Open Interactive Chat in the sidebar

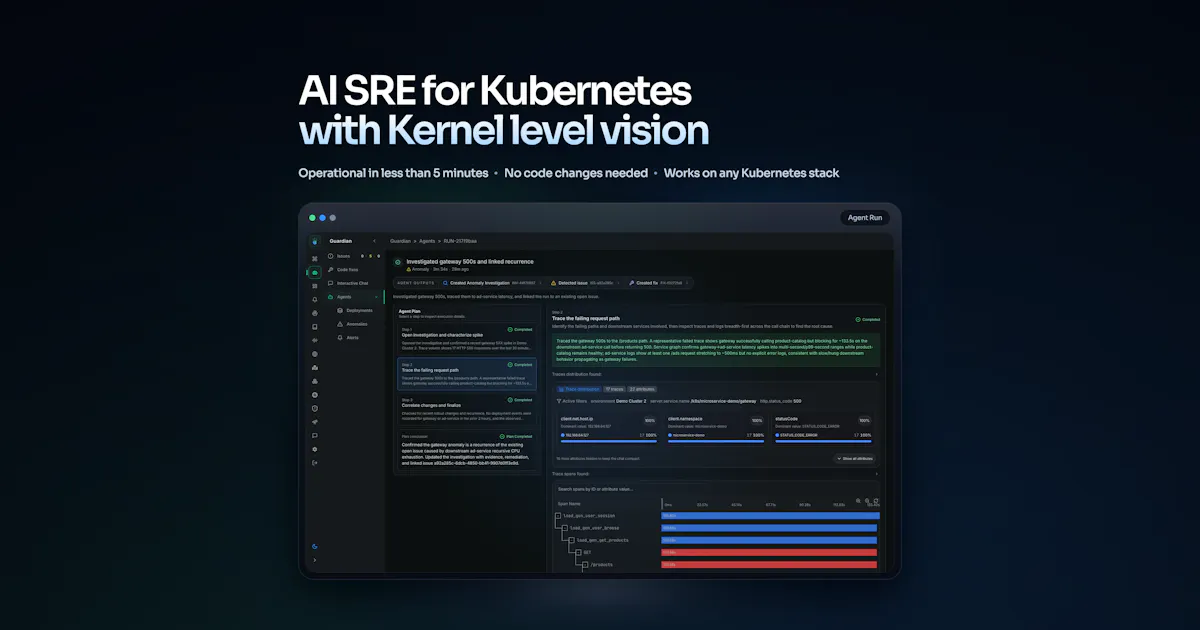[355, 283]
